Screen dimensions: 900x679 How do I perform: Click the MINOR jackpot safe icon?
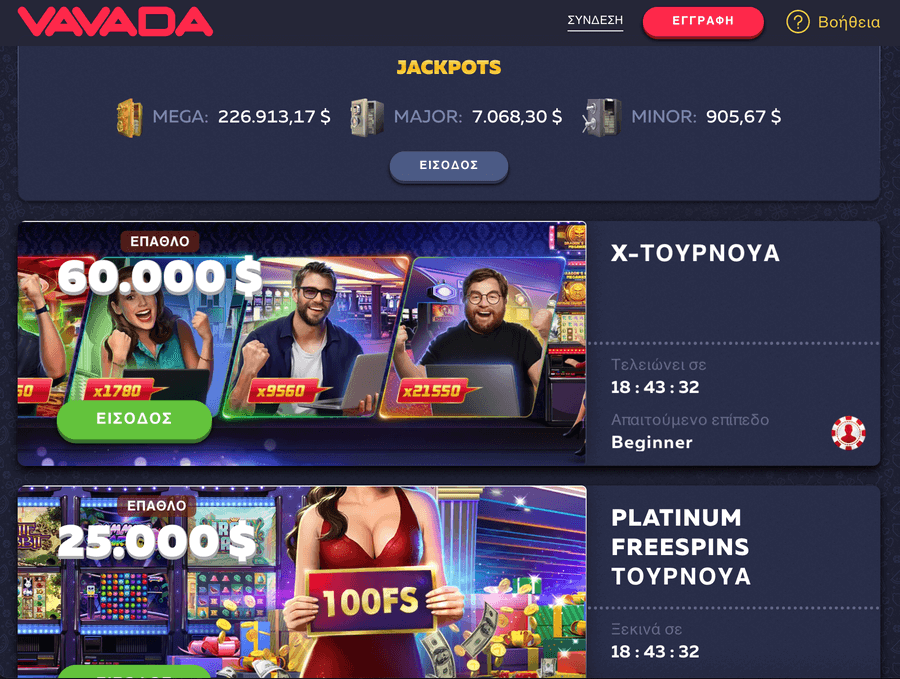click(602, 118)
